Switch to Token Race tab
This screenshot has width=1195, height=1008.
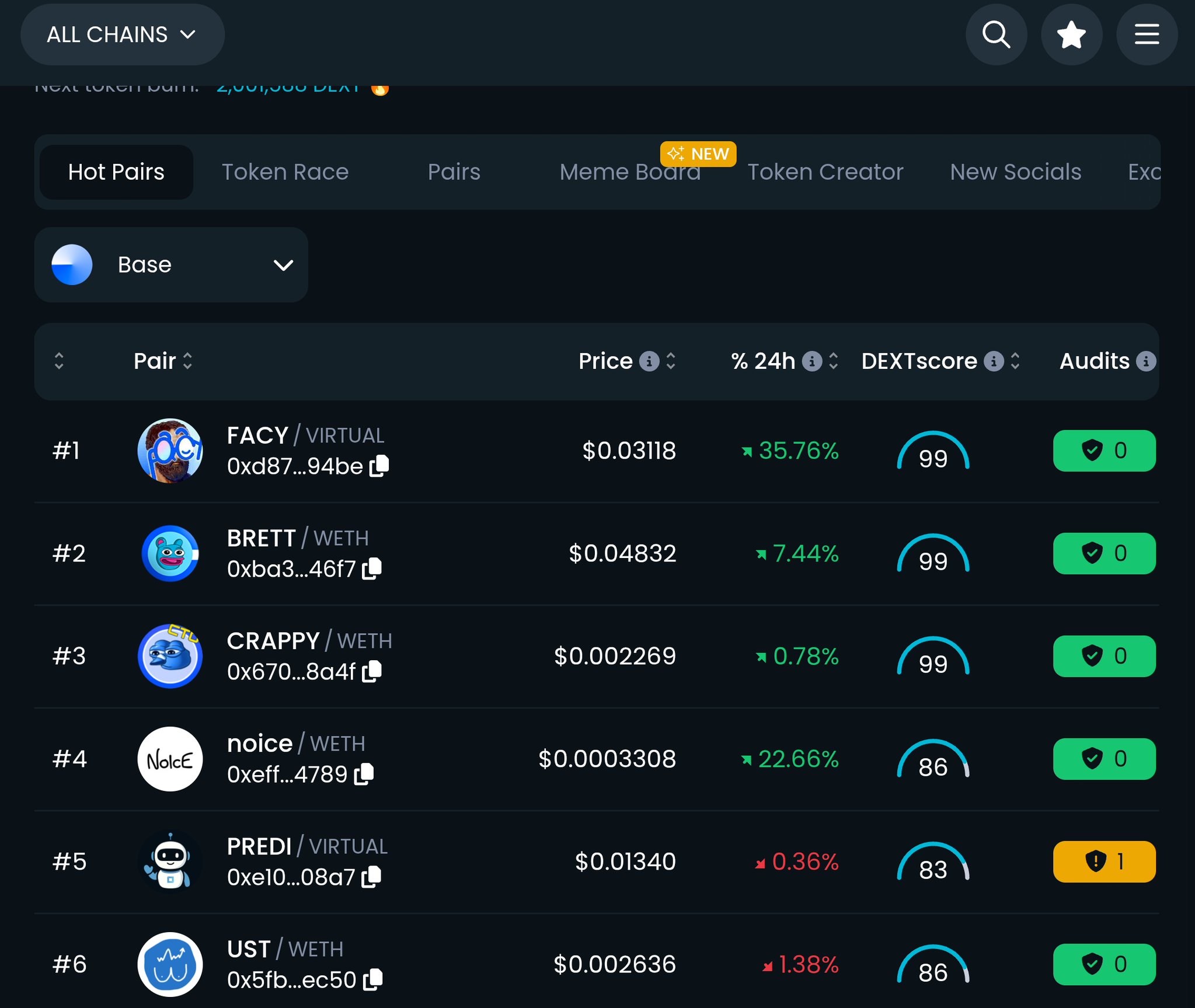285,172
